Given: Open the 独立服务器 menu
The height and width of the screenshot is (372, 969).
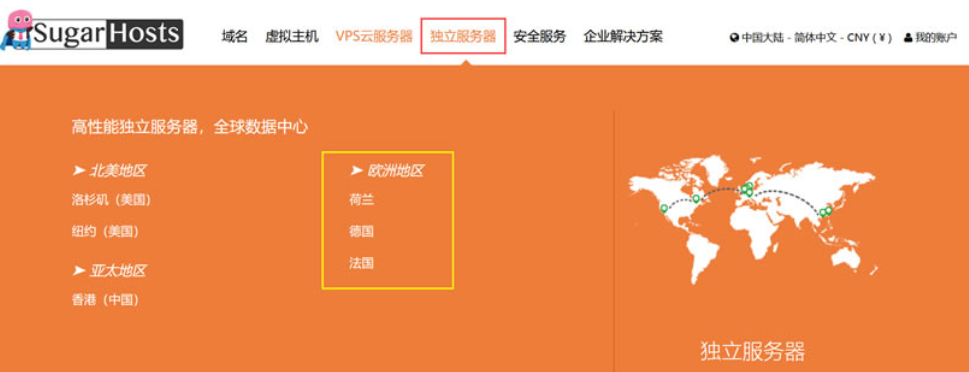Looking at the screenshot, I should tap(463, 36).
